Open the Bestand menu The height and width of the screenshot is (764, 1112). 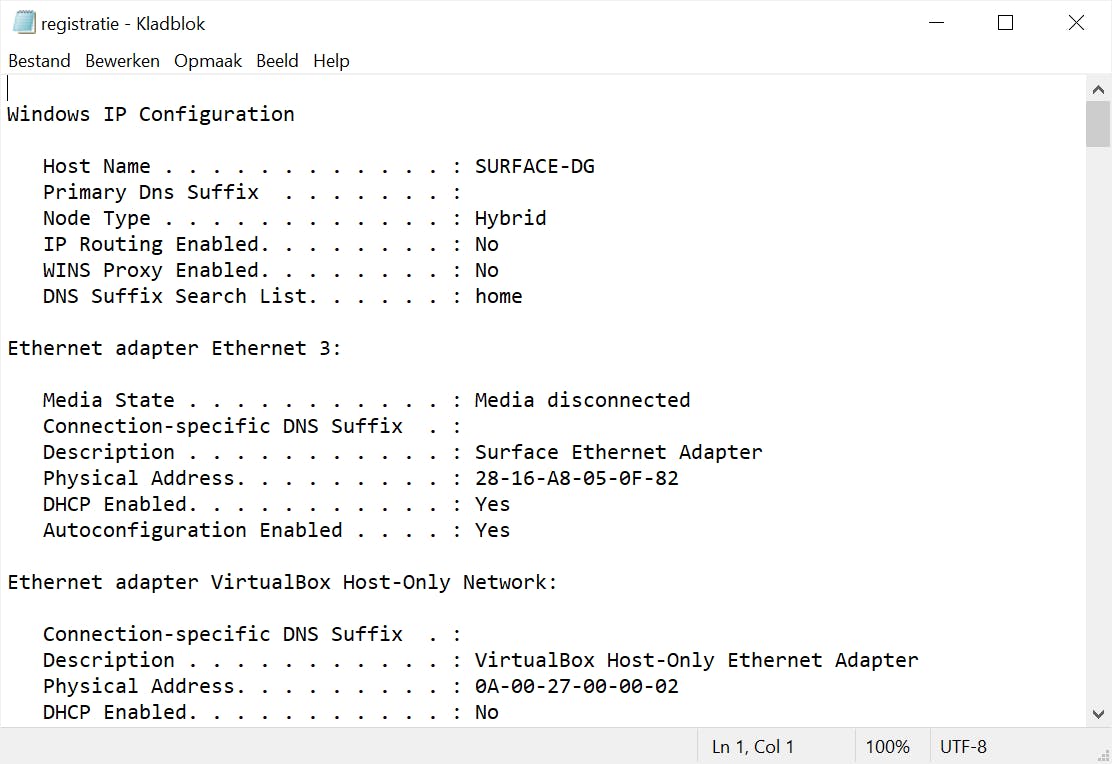[x=39, y=61]
